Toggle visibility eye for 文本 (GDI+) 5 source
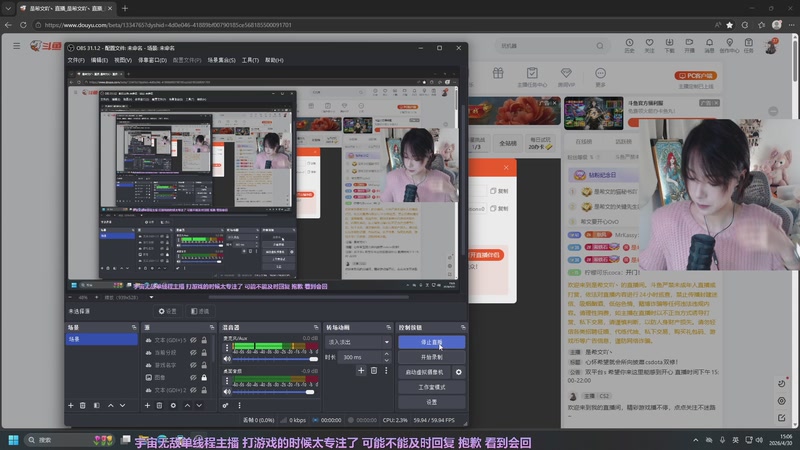 click(193, 340)
